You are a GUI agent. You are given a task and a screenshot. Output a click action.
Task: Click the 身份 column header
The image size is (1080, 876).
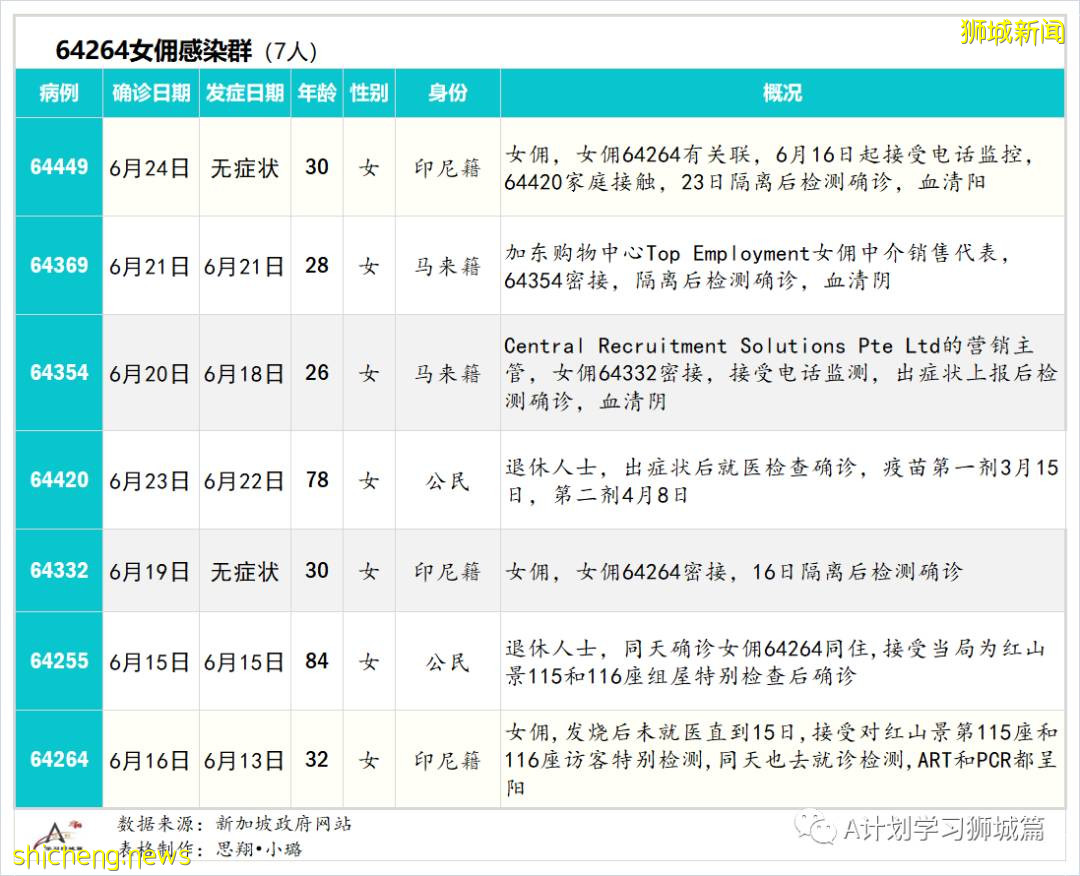(448, 93)
